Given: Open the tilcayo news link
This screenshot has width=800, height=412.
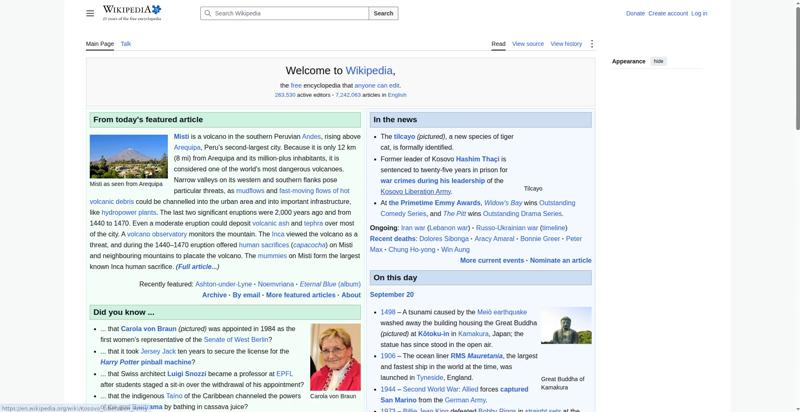Looking at the screenshot, I should click(x=405, y=137).
